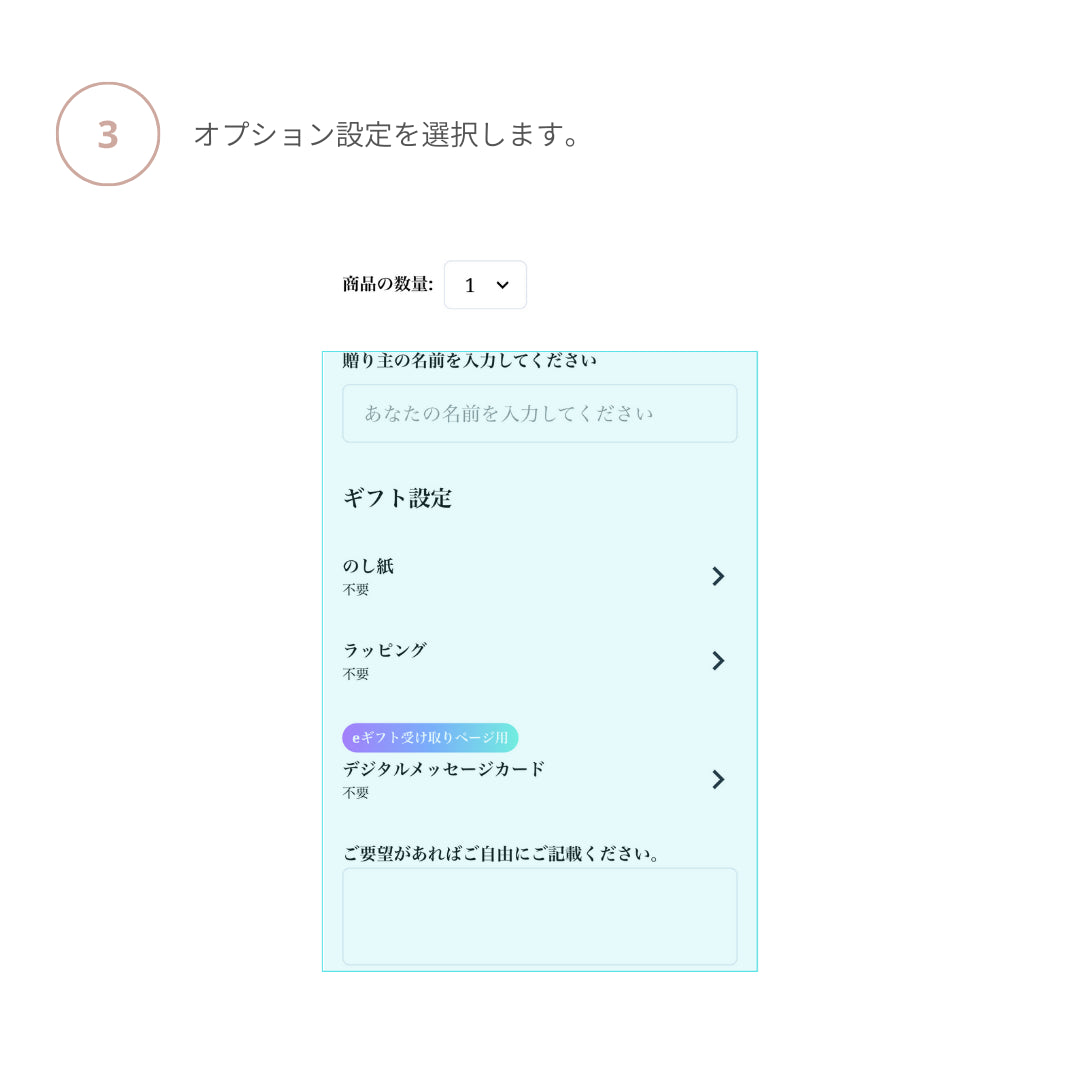Click the 贈り主の名前を入力してください label
This screenshot has height=1080, width=1080.
pos(469,361)
